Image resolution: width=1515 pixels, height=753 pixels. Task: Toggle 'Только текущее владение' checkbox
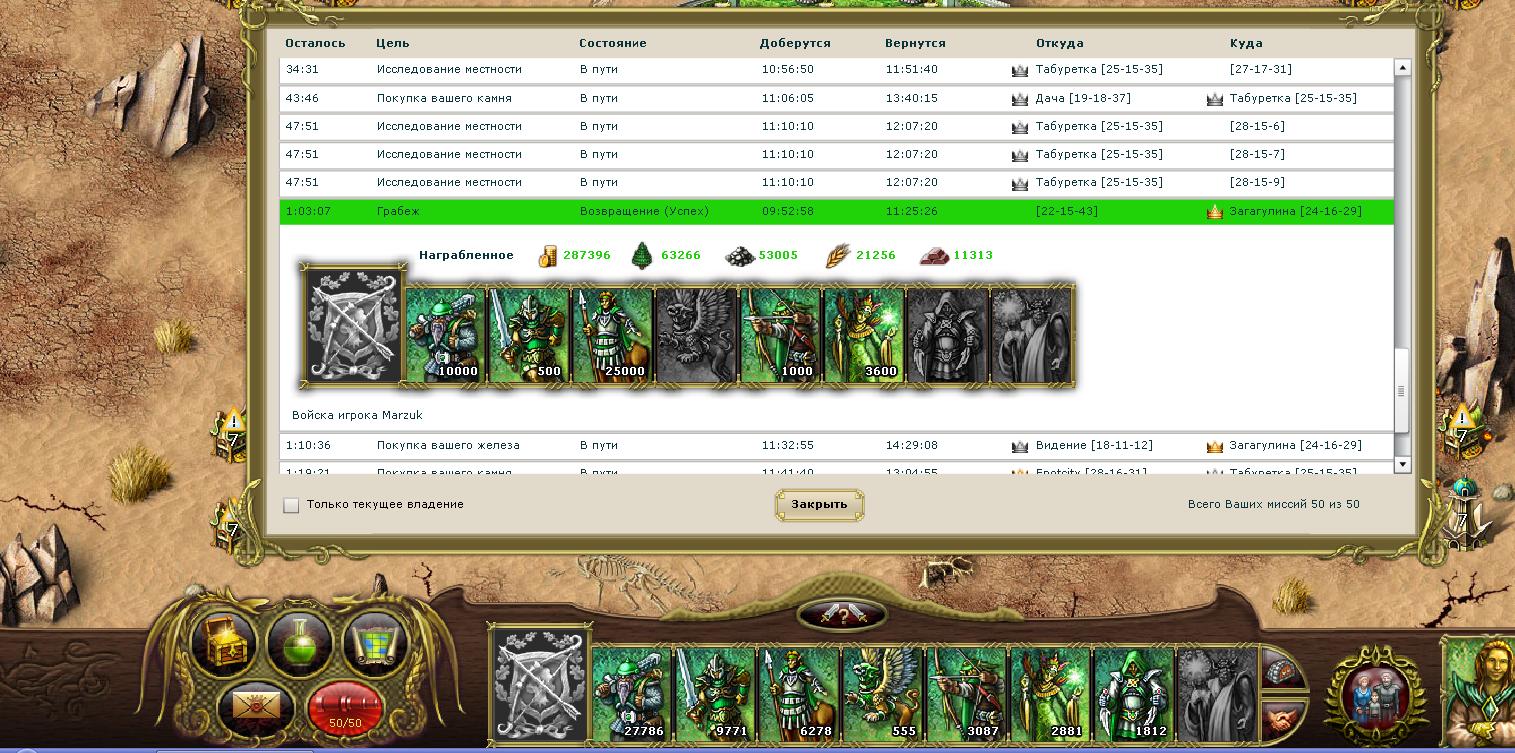(x=291, y=505)
